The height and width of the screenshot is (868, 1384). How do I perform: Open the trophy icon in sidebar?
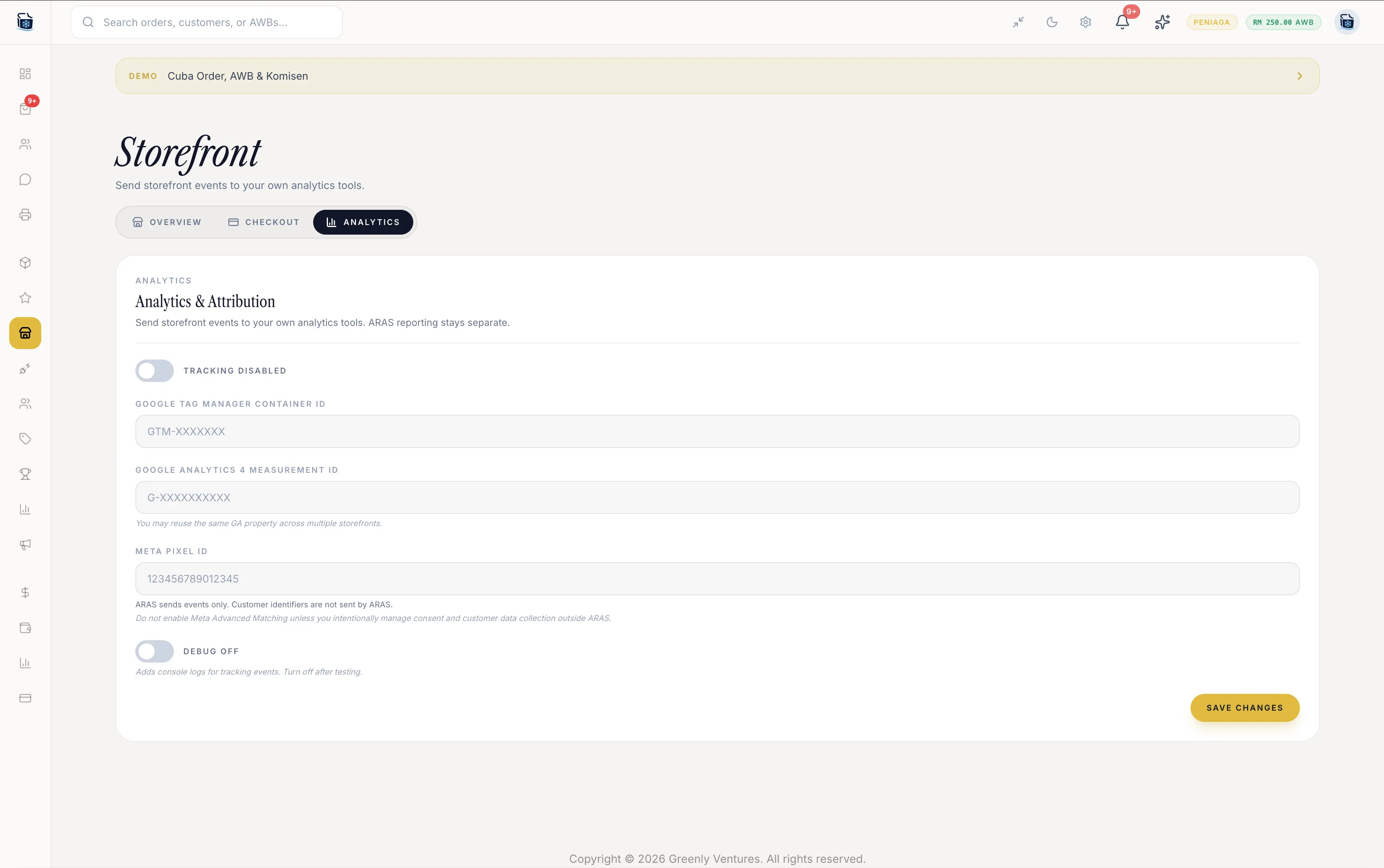click(x=25, y=474)
